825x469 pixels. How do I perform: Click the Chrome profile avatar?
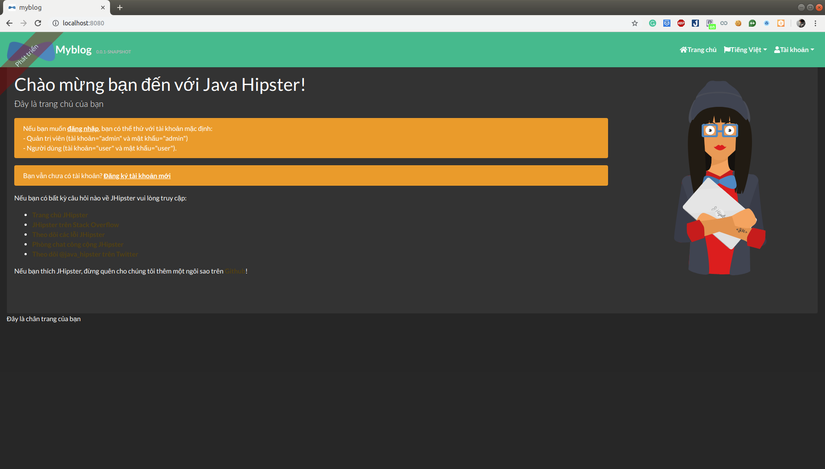pyautogui.click(x=801, y=23)
